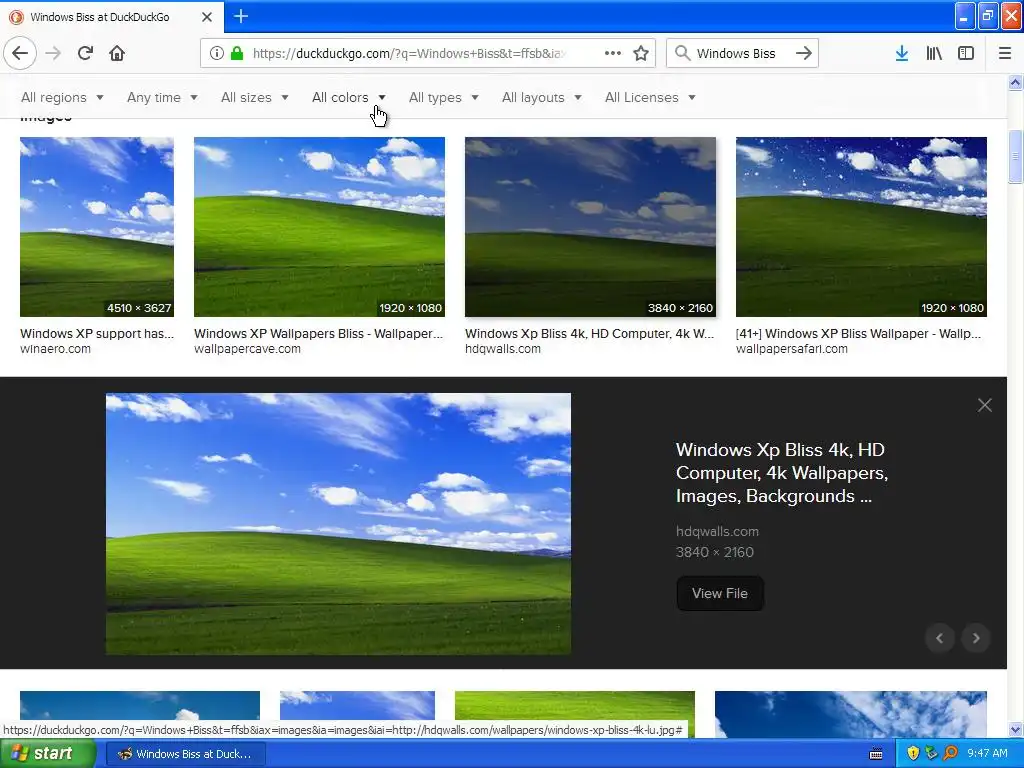This screenshot has height=768, width=1024.
Task: Open the winaero.com Bliss thumbnail
Action: coord(97,227)
